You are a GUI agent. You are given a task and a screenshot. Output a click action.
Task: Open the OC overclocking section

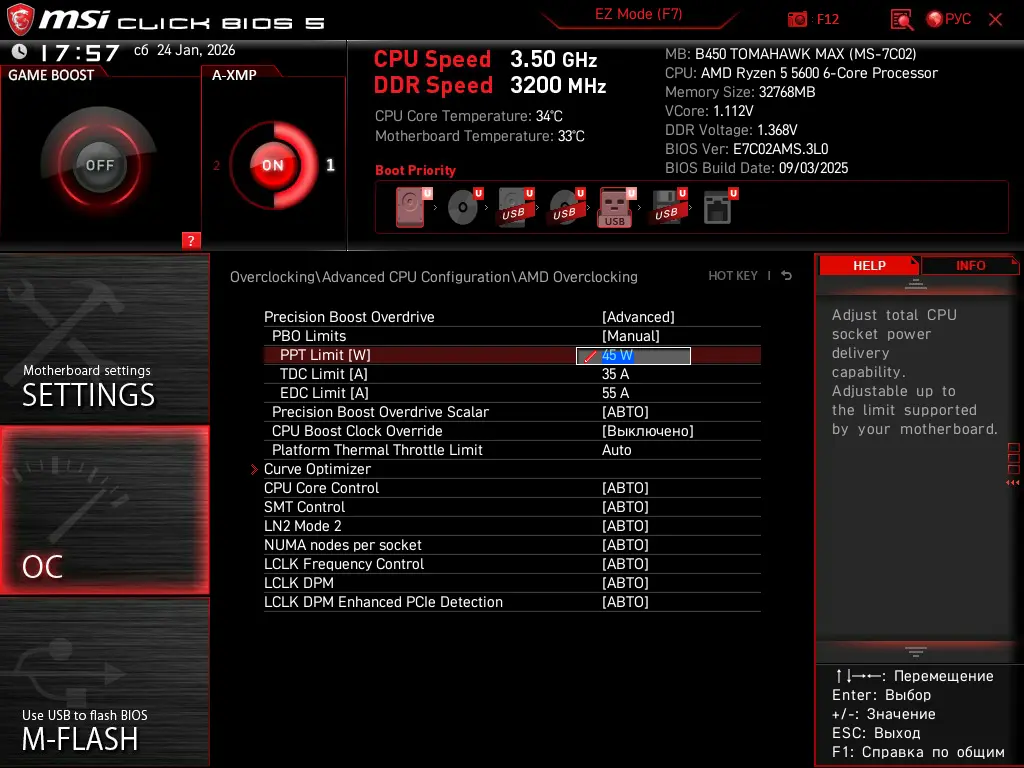pos(104,510)
